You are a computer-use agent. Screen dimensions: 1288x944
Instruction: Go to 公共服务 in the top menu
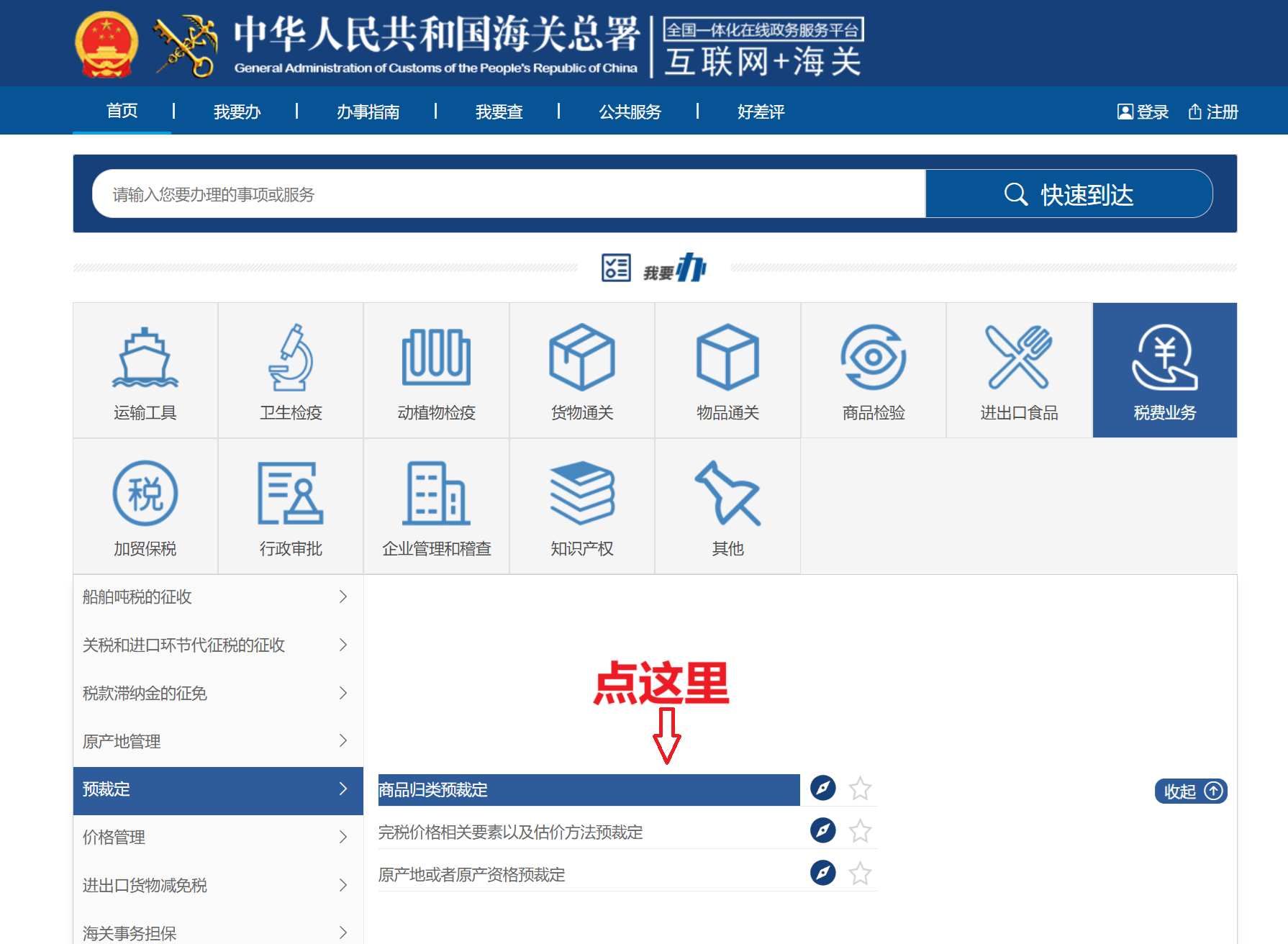pos(630,112)
